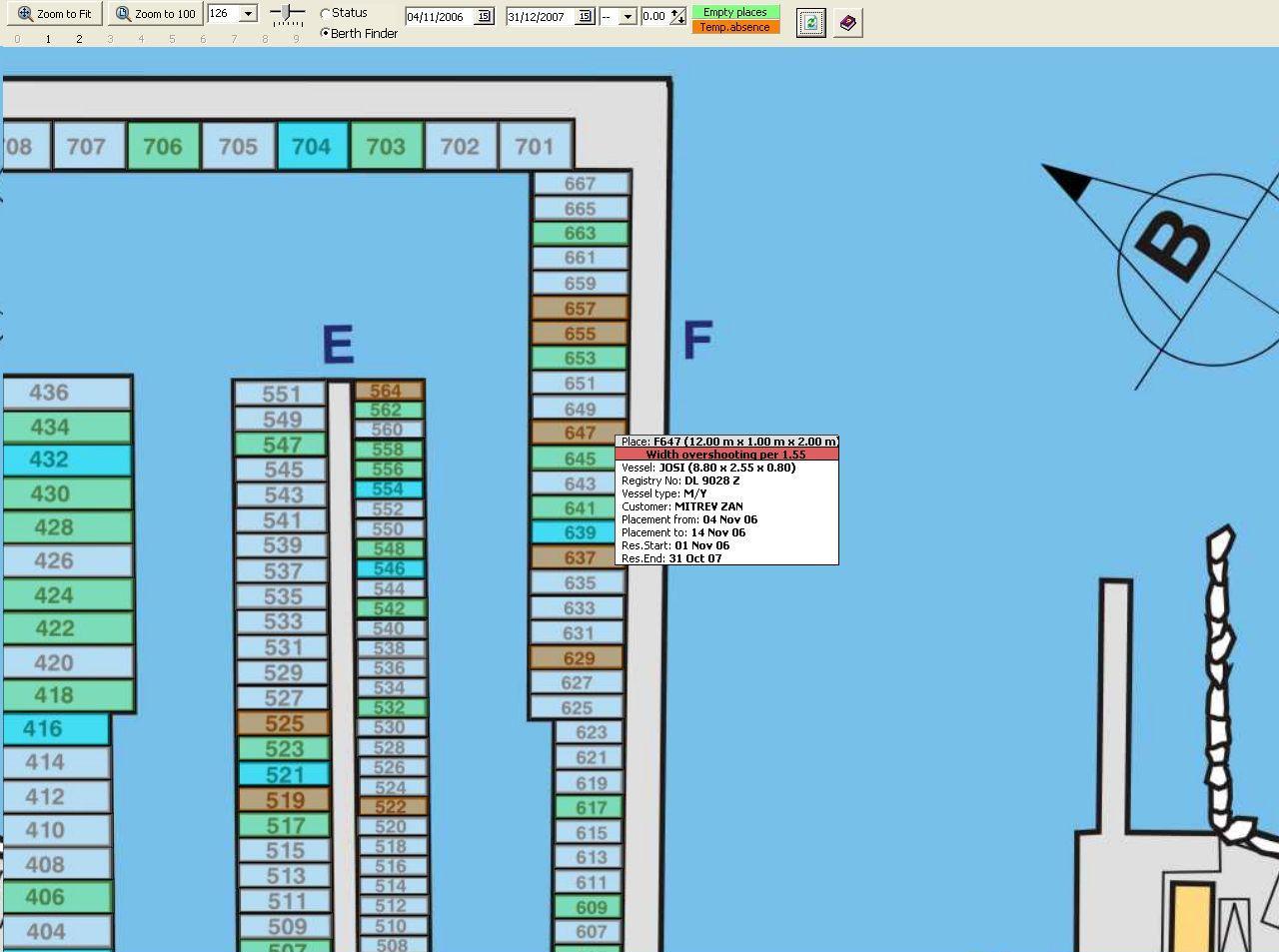This screenshot has height=952, width=1279.
Task: Select the Status radio button
Action: (326, 14)
